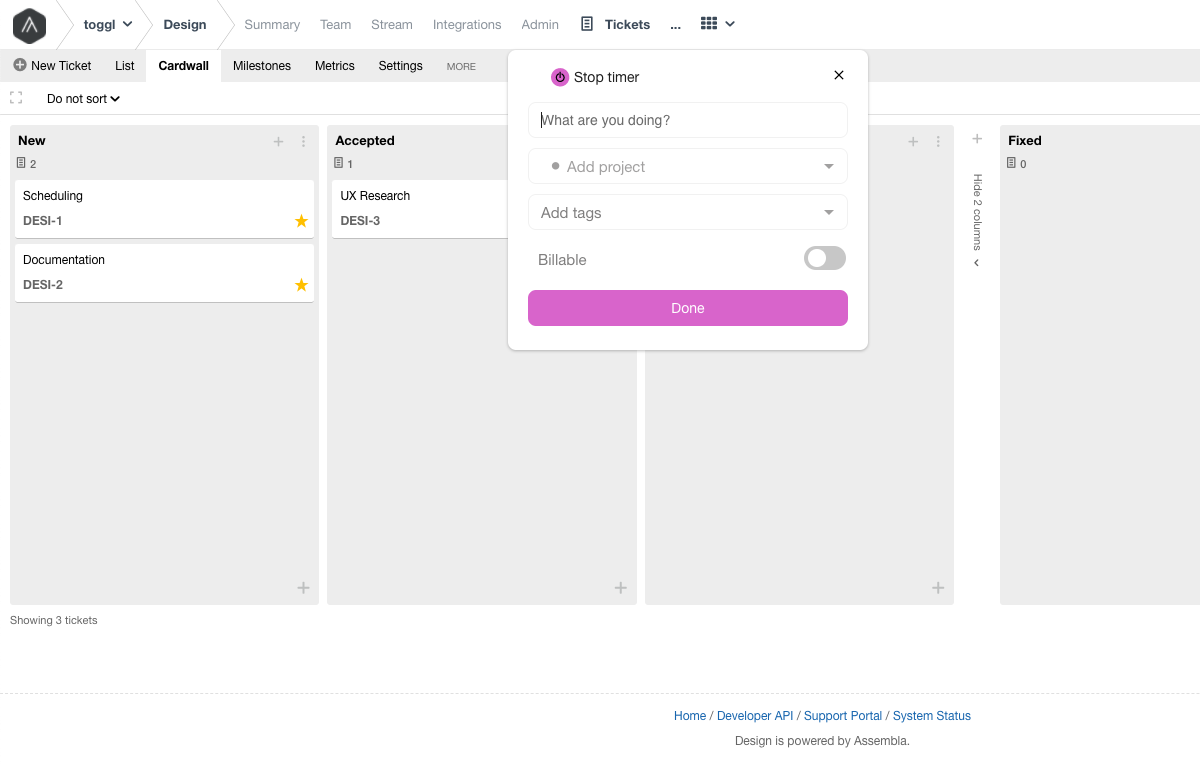Open the Developer API link

[x=755, y=715]
